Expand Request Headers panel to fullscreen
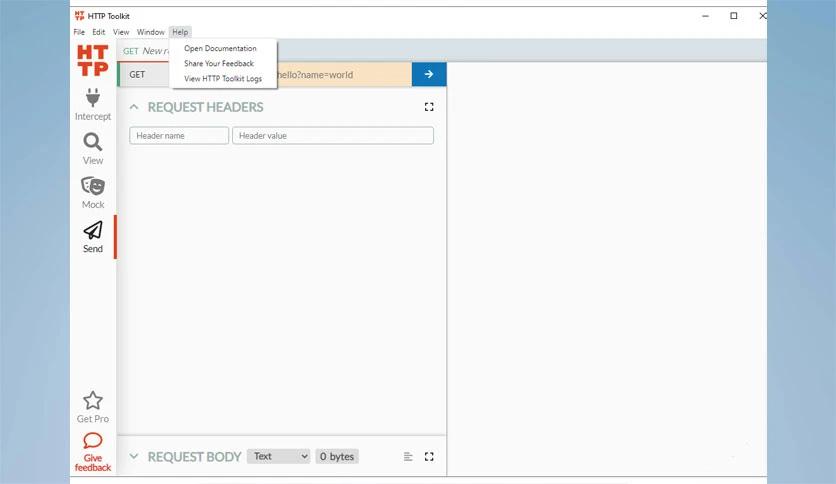Viewport: 836px width, 484px height. coord(429,107)
